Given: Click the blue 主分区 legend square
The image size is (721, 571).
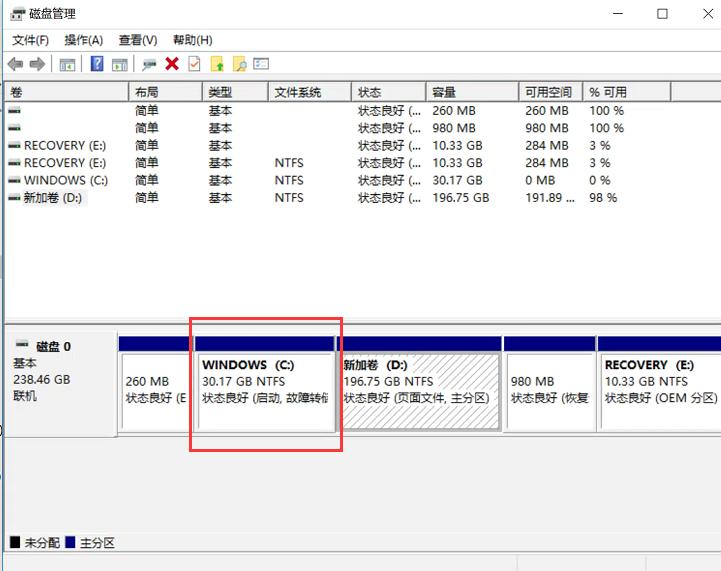Looking at the screenshot, I should [70, 542].
